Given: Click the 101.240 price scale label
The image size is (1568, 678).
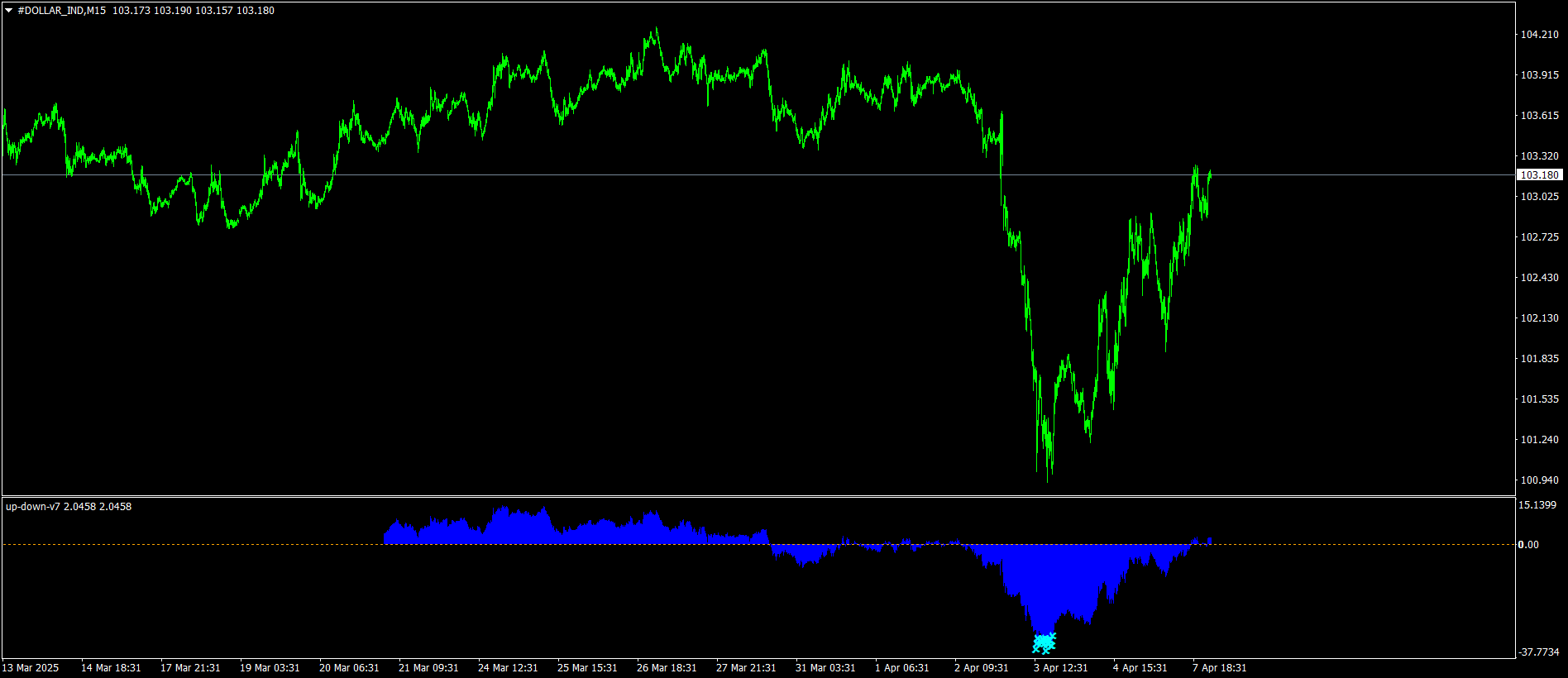Looking at the screenshot, I should click(1540, 440).
